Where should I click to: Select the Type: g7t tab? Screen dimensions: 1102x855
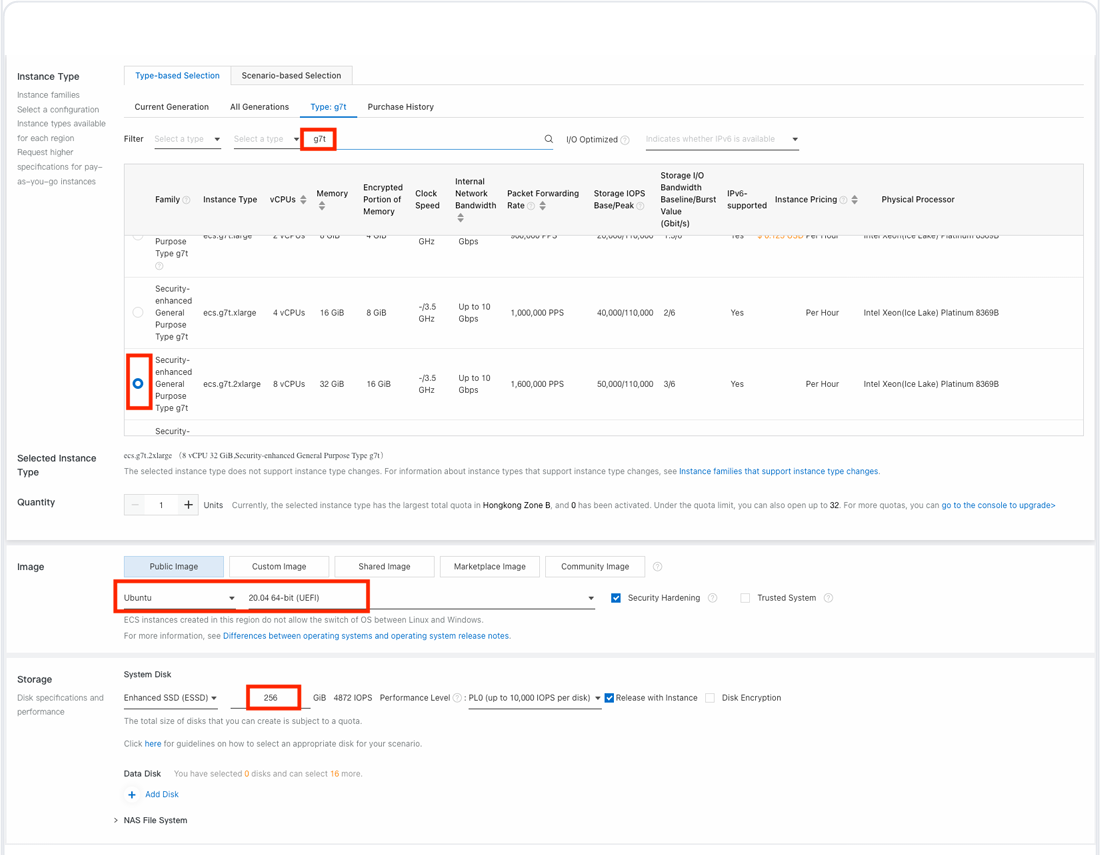pyautogui.click(x=328, y=107)
